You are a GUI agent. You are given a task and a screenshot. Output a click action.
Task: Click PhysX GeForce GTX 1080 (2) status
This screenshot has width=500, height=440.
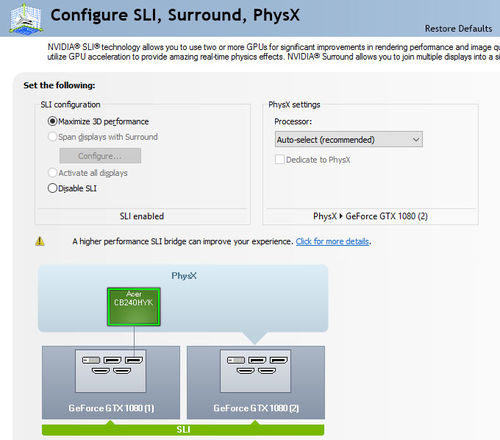(370, 216)
